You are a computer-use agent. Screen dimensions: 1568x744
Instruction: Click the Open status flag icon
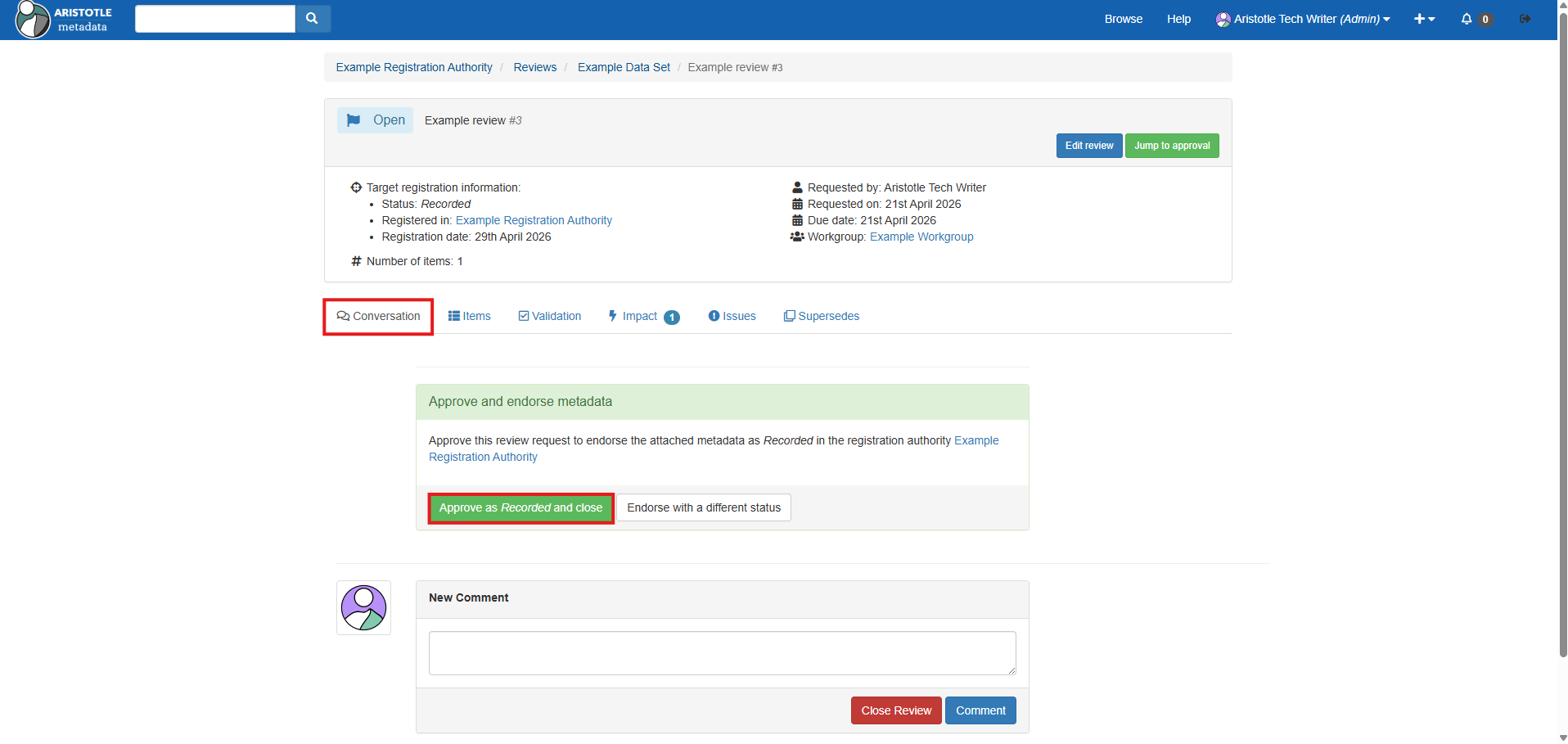coord(354,120)
